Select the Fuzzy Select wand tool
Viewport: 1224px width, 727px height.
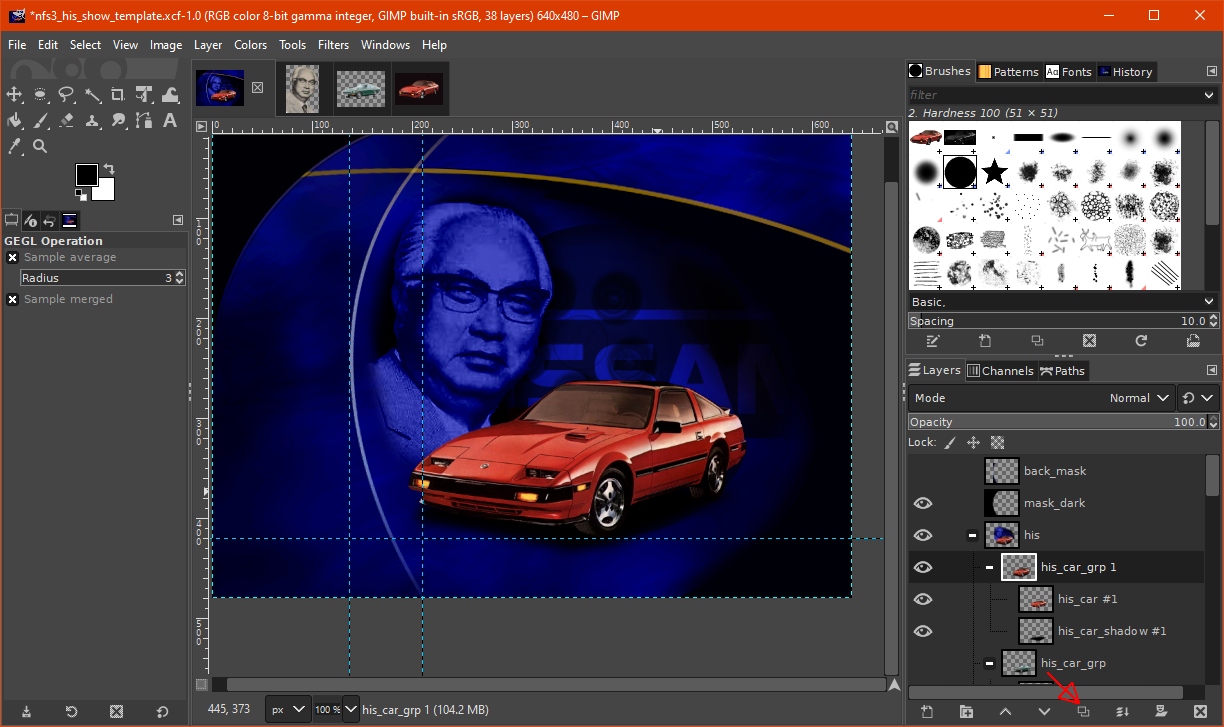click(x=92, y=94)
